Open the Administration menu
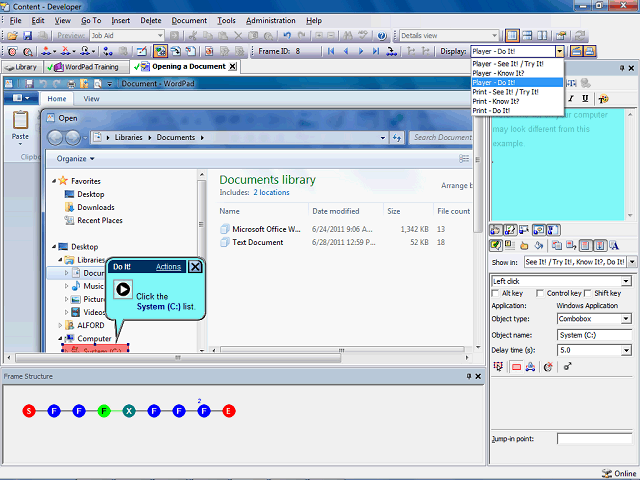The image size is (640, 480). (271, 20)
